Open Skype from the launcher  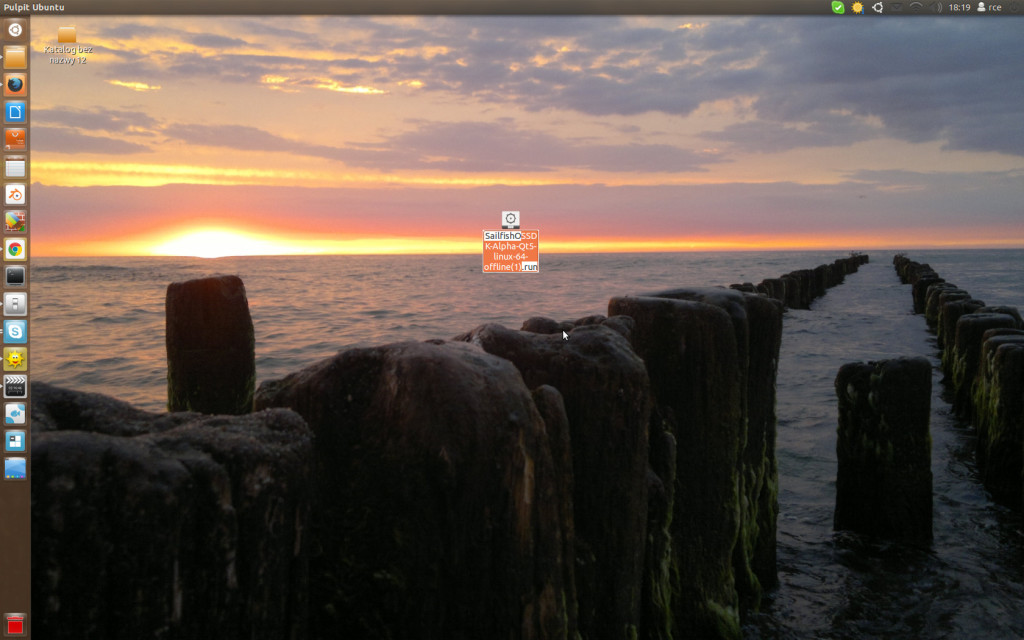(x=15, y=331)
